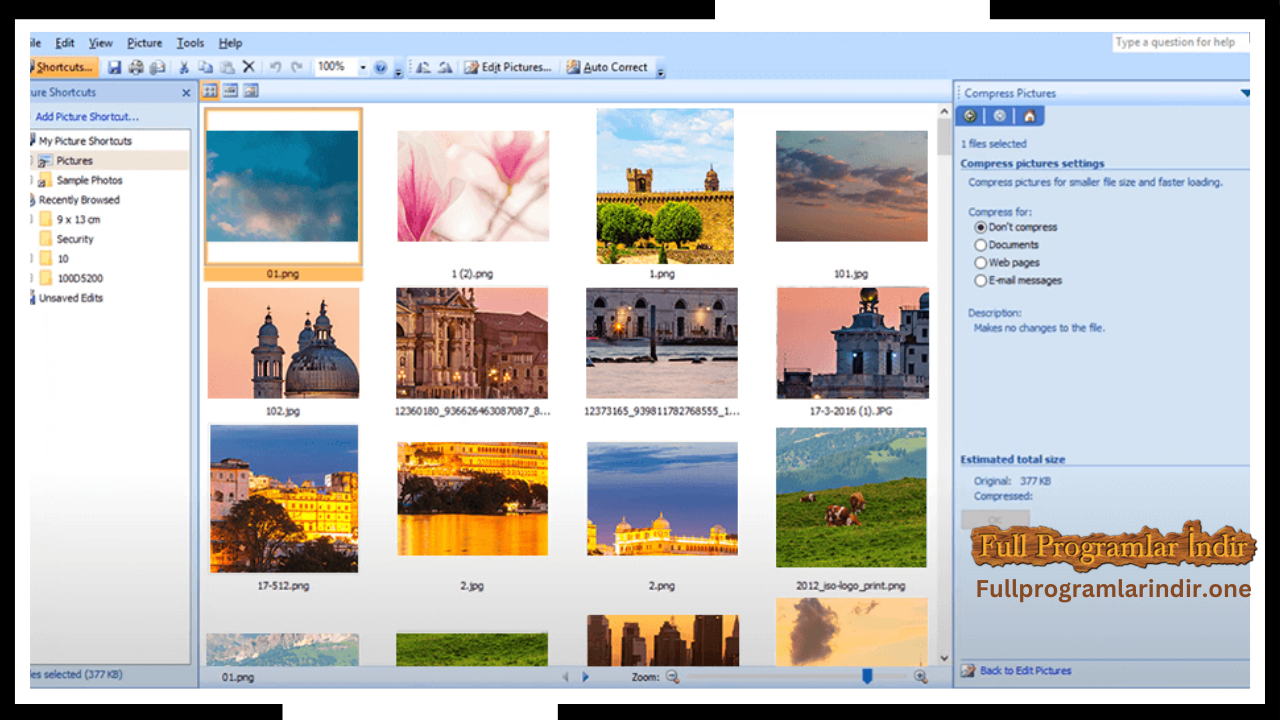Click the Paste toolbar icon

click(228, 67)
